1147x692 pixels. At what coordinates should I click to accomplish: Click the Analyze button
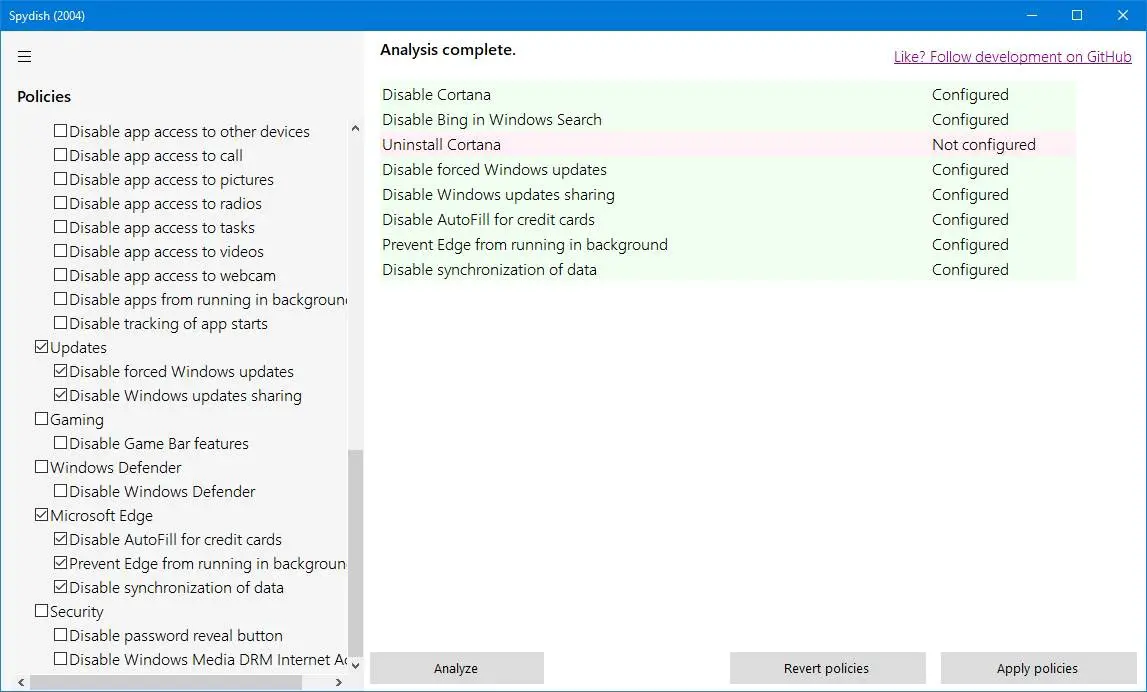[456, 668]
